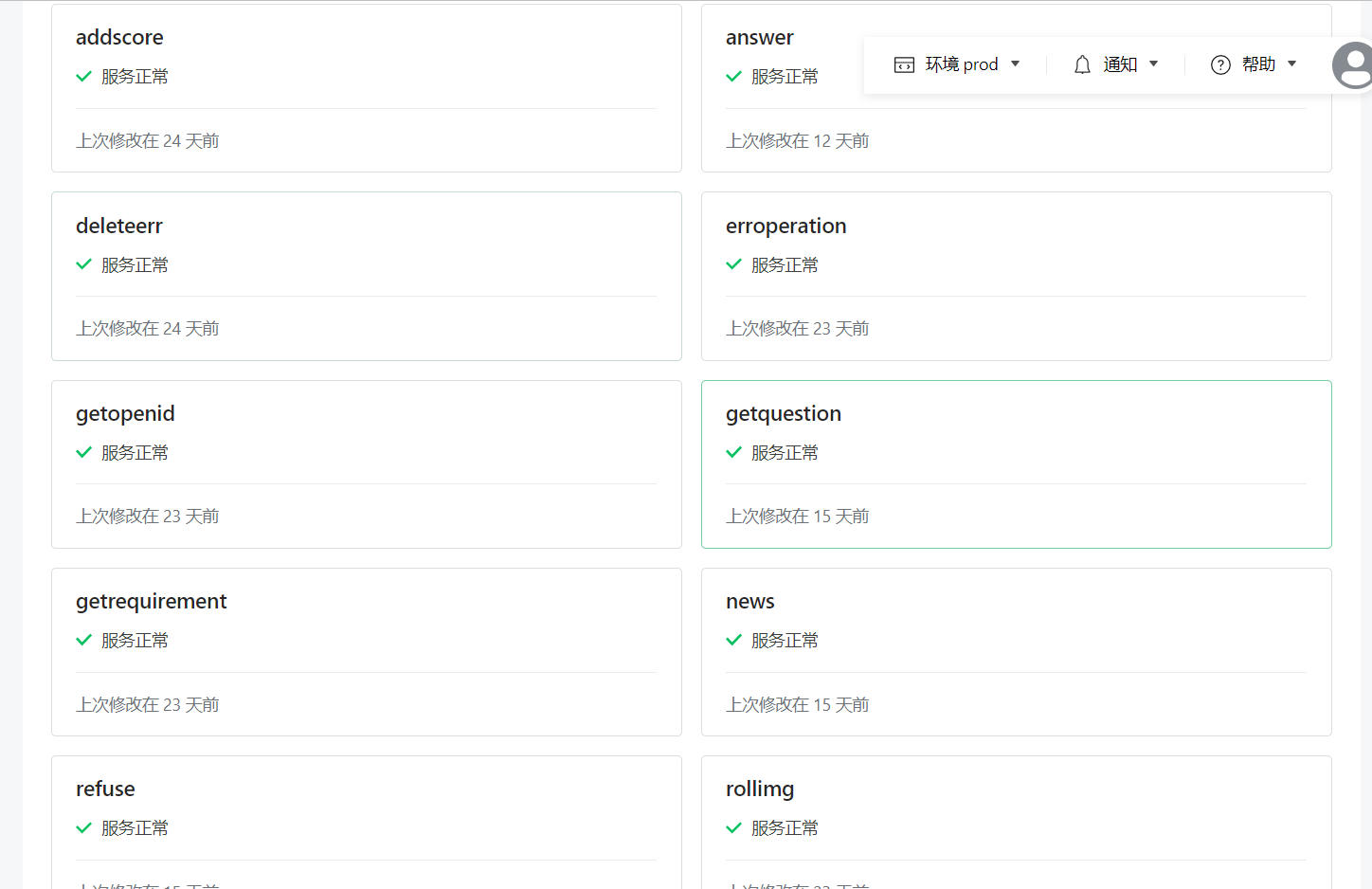Open the answer service card
Image resolution: width=1372 pixels, height=889 pixels.
[x=1017, y=88]
